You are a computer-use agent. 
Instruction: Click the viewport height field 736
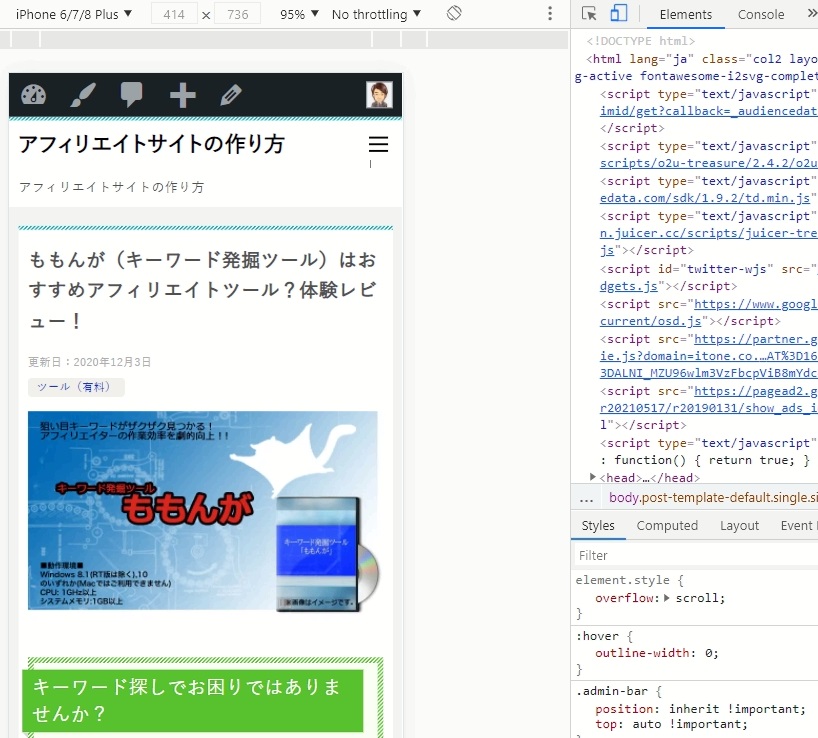238,14
